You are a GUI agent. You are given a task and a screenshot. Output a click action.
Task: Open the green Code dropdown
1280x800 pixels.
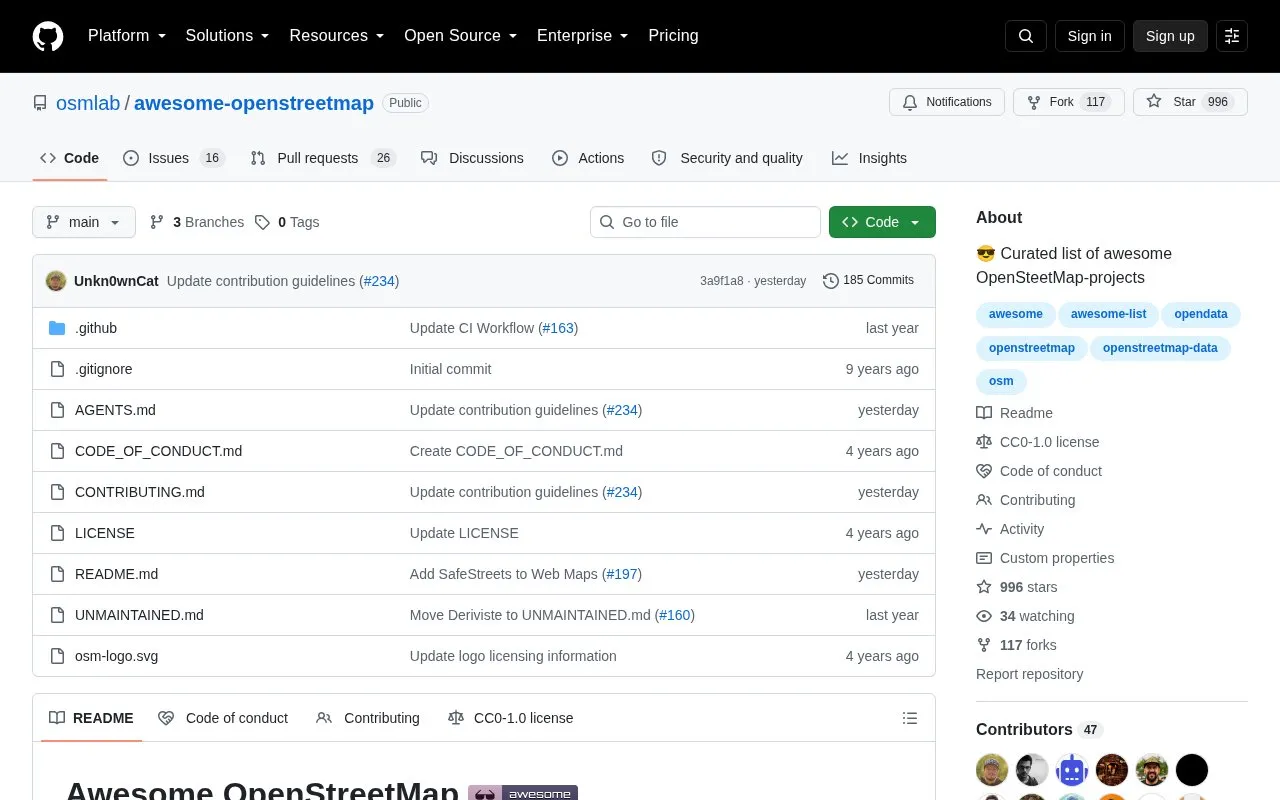tap(882, 222)
